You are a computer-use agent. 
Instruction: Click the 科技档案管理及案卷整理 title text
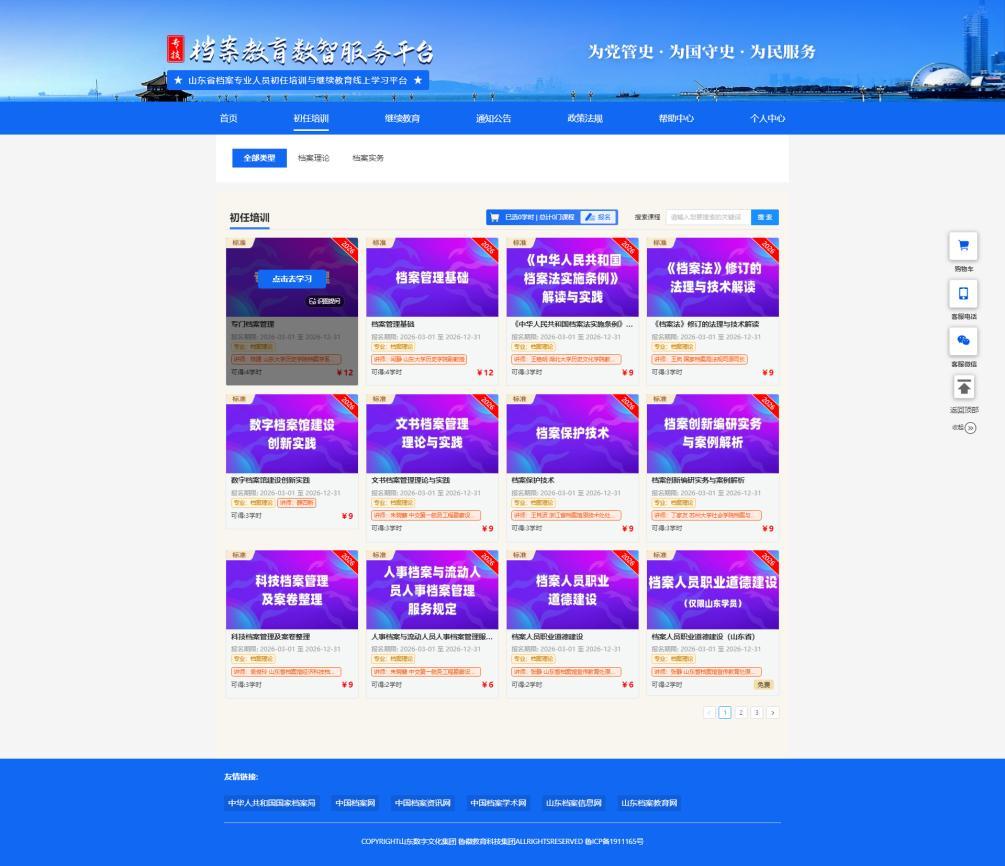pyautogui.click(x=270, y=637)
